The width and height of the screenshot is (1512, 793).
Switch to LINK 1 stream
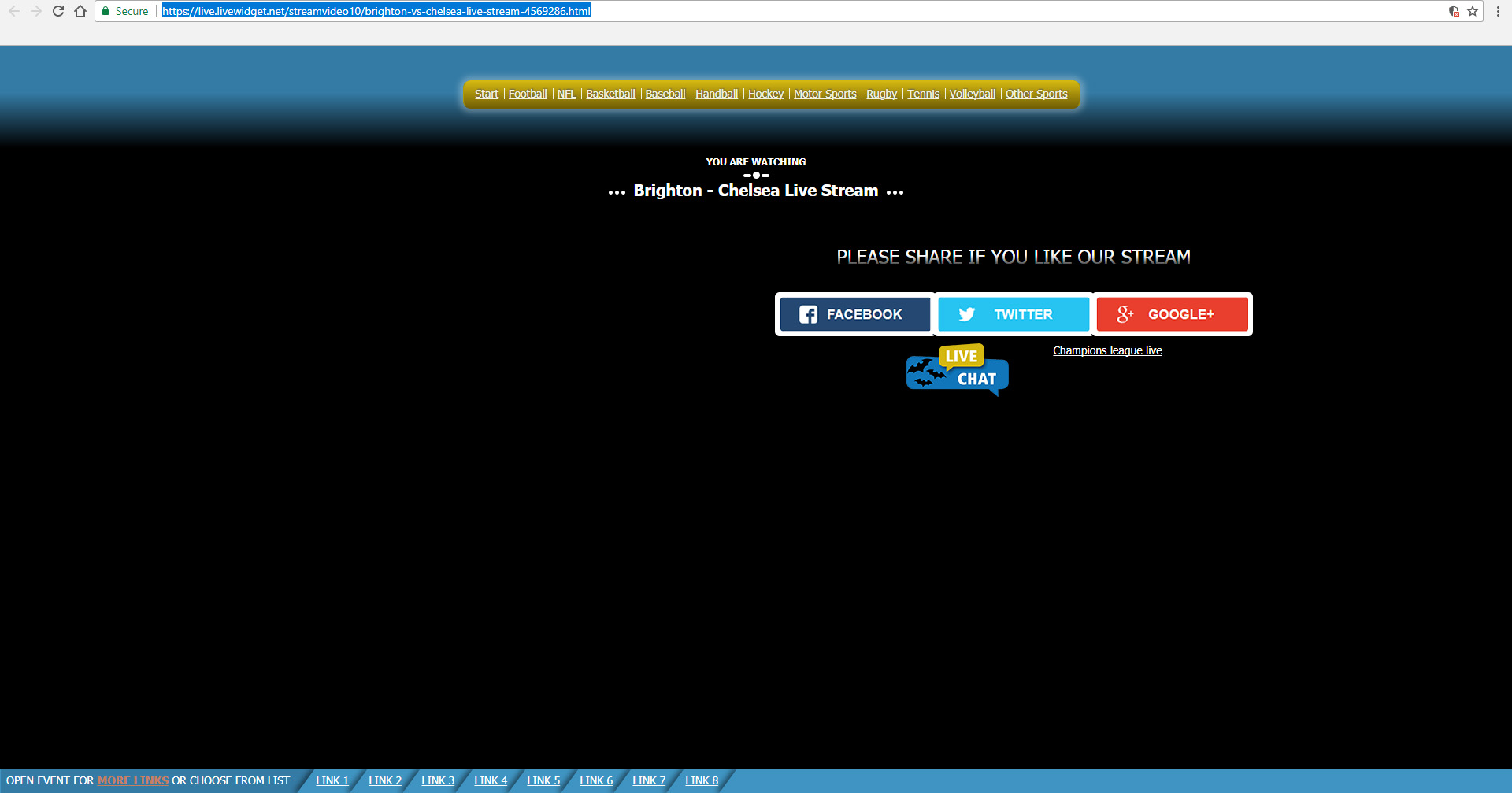[x=332, y=780]
